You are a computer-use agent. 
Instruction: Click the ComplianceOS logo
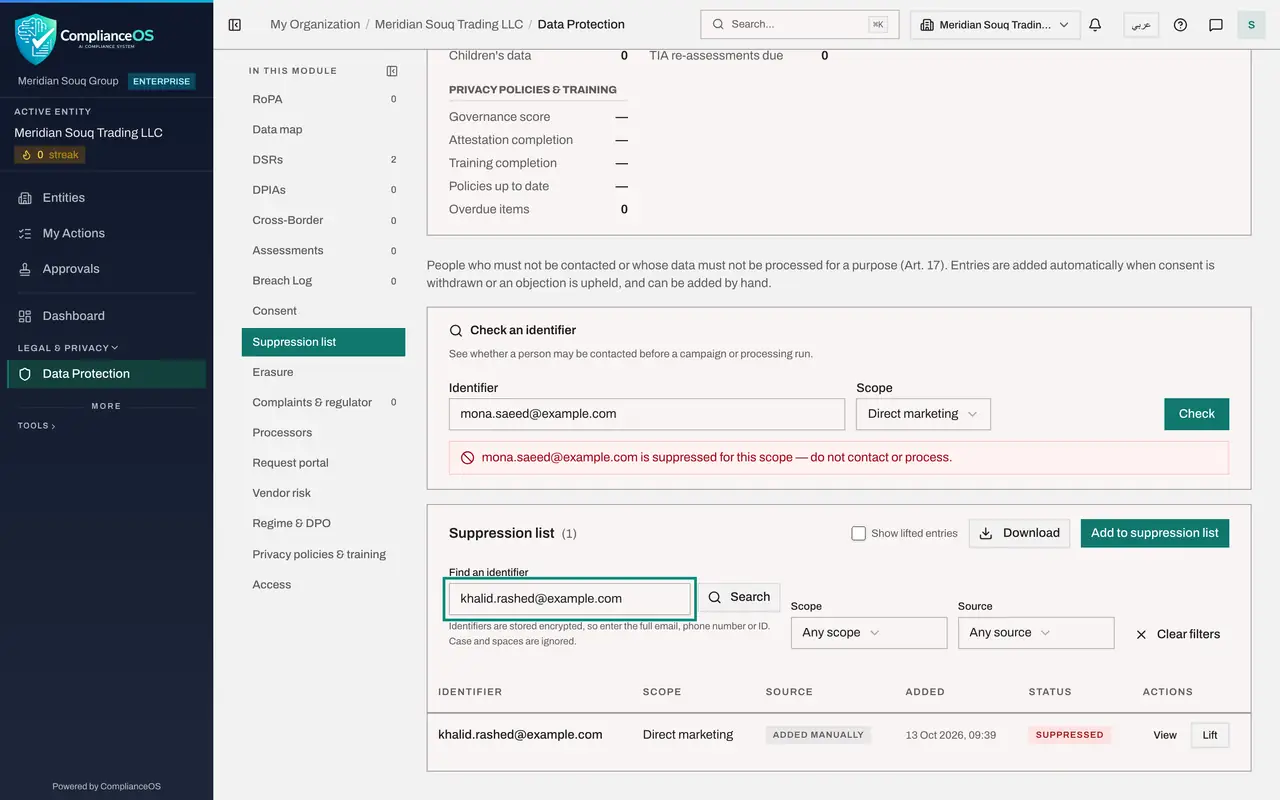(x=85, y=39)
